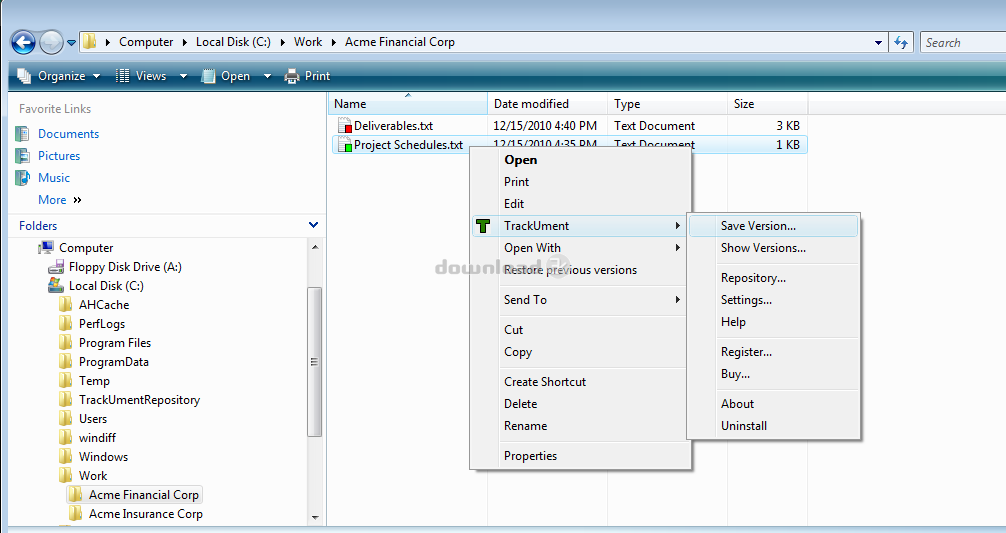Viewport: 1006px width, 533px height.
Task: Open Help from TrackUment submenu
Action: [733, 322]
